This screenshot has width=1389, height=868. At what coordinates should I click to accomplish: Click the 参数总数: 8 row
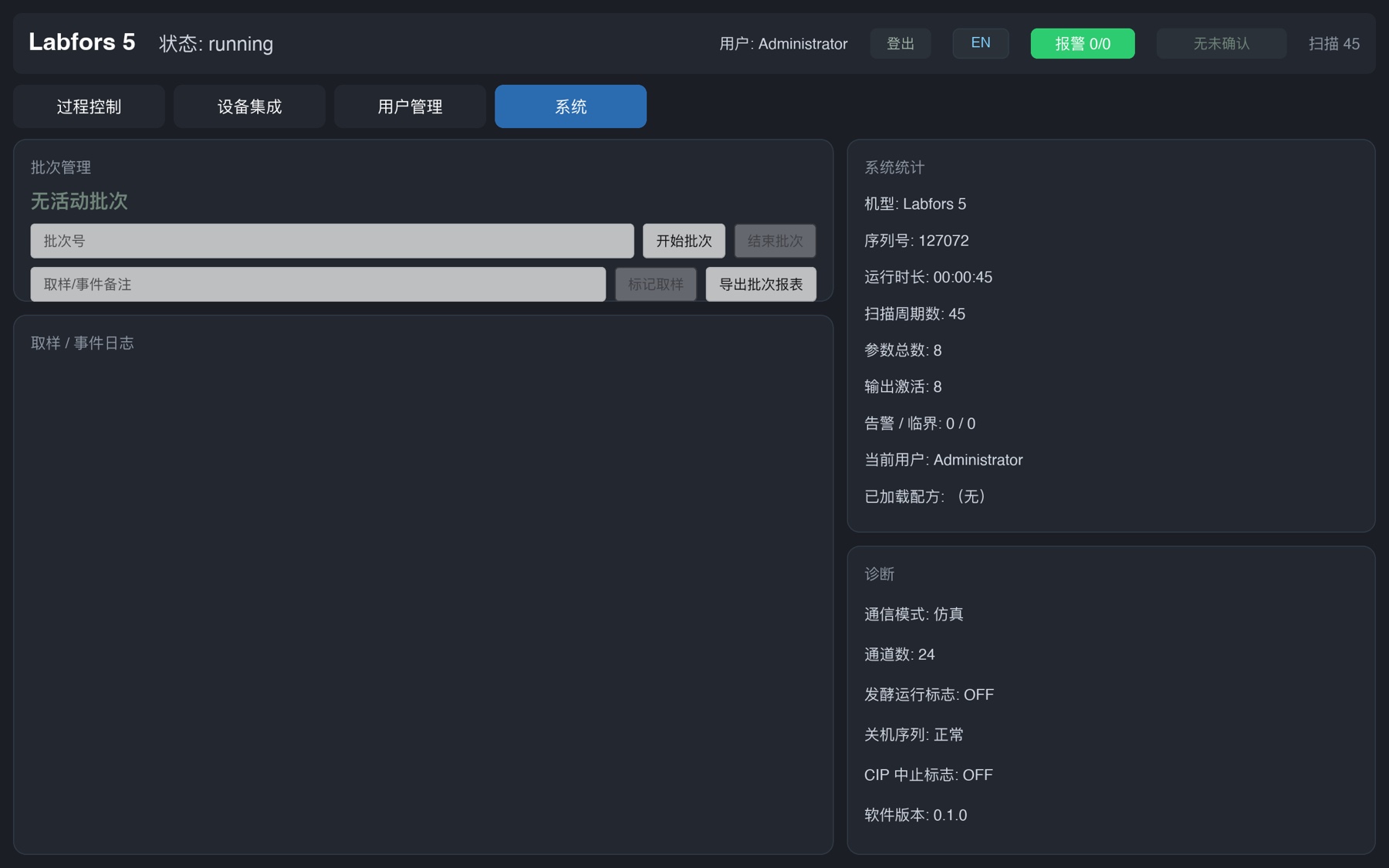click(903, 350)
